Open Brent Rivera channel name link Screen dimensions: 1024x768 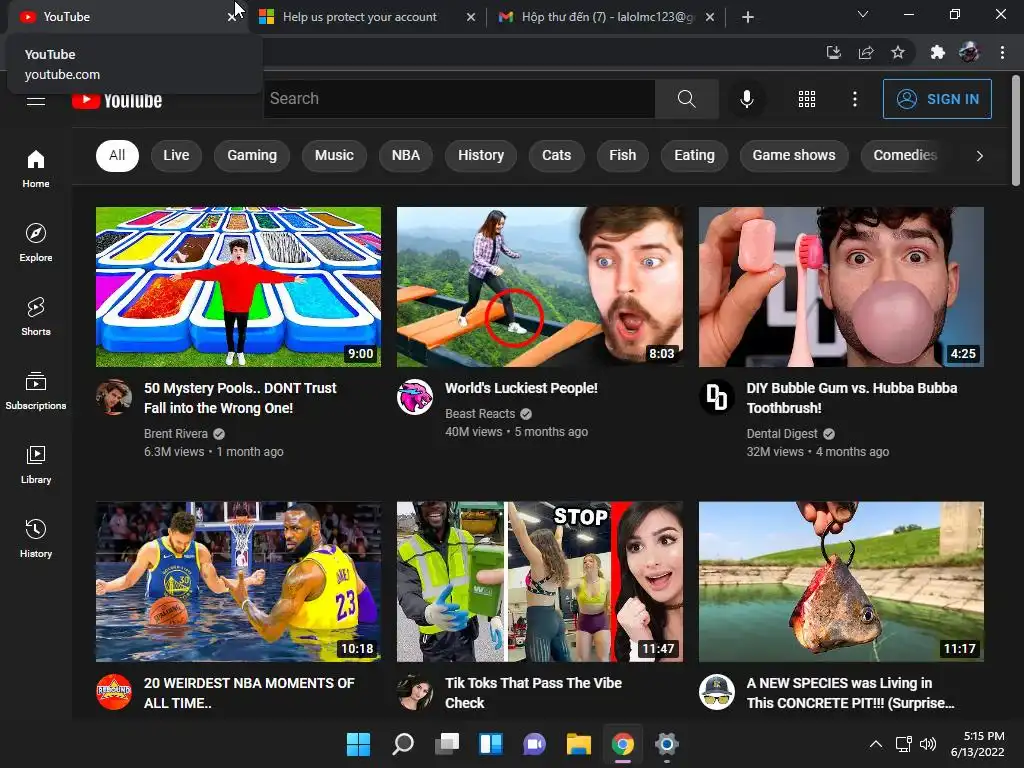pos(176,434)
